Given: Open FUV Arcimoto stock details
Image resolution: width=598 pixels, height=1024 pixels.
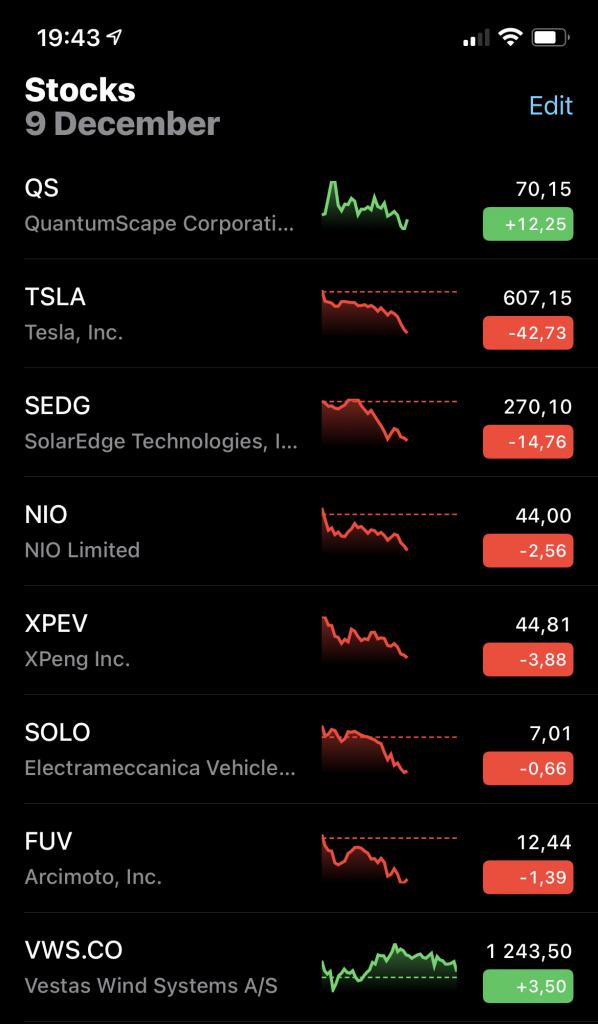Looking at the screenshot, I should pos(299,859).
